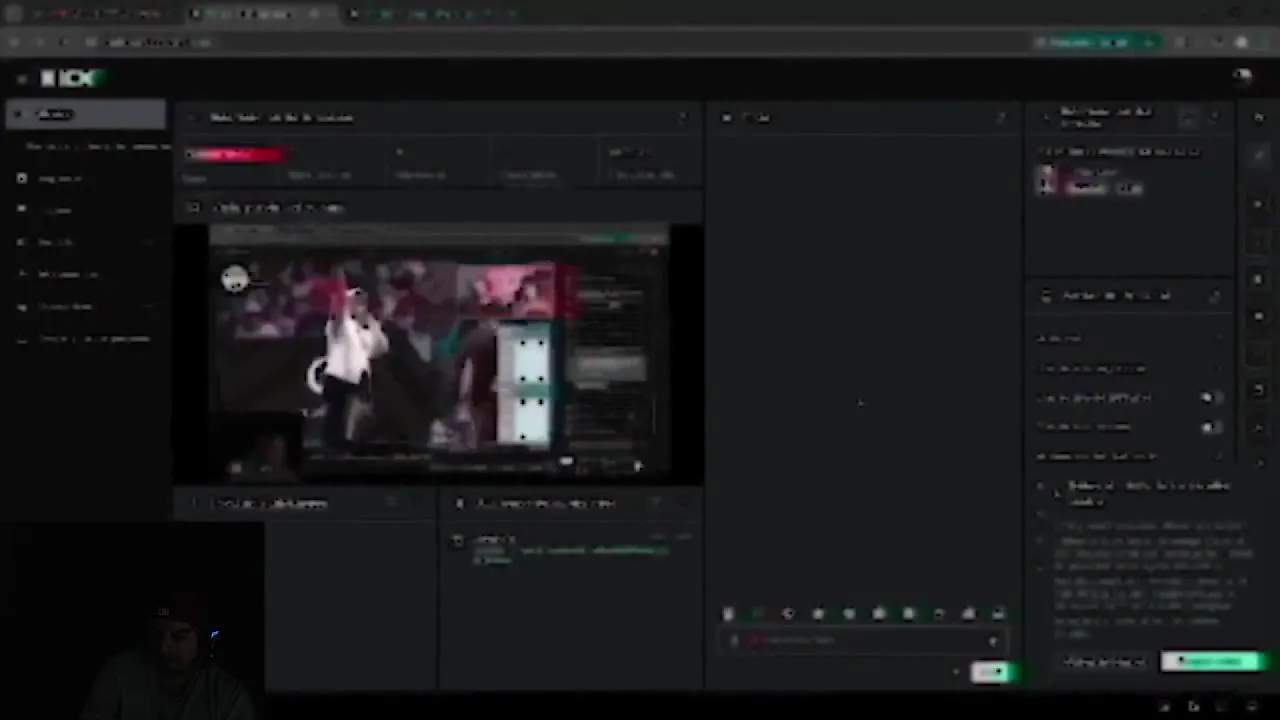The width and height of the screenshot is (1280, 720).
Task: Click the chat message input field
Action: click(862, 640)
